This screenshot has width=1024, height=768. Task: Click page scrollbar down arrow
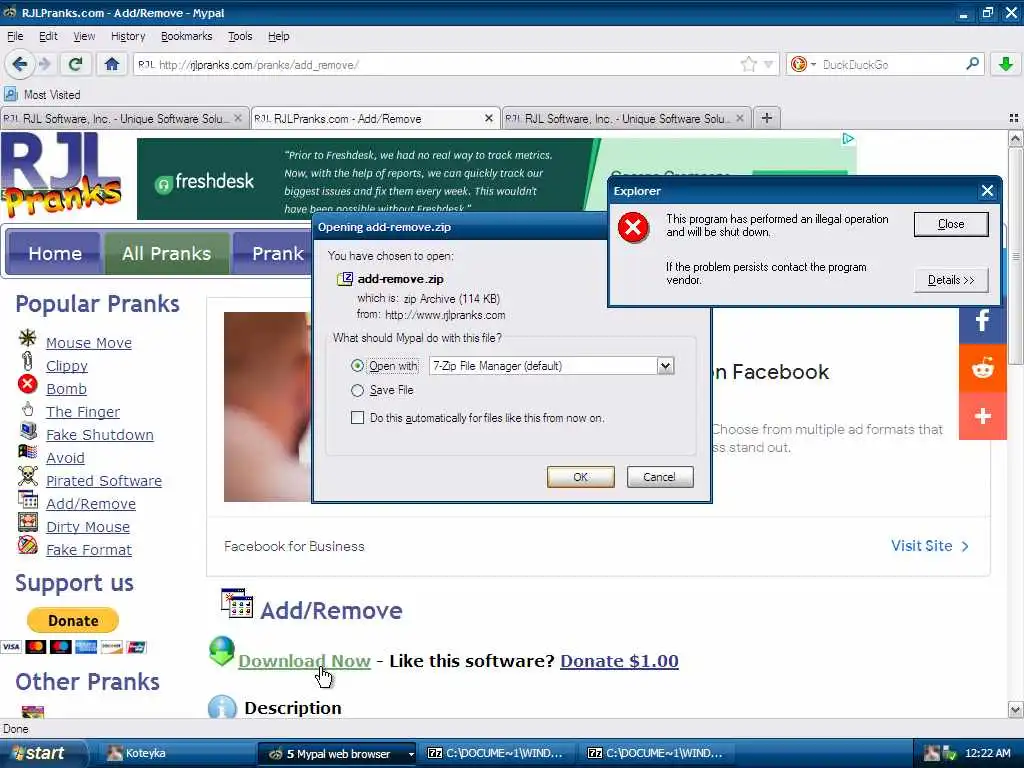click(x=1015, y=709)
